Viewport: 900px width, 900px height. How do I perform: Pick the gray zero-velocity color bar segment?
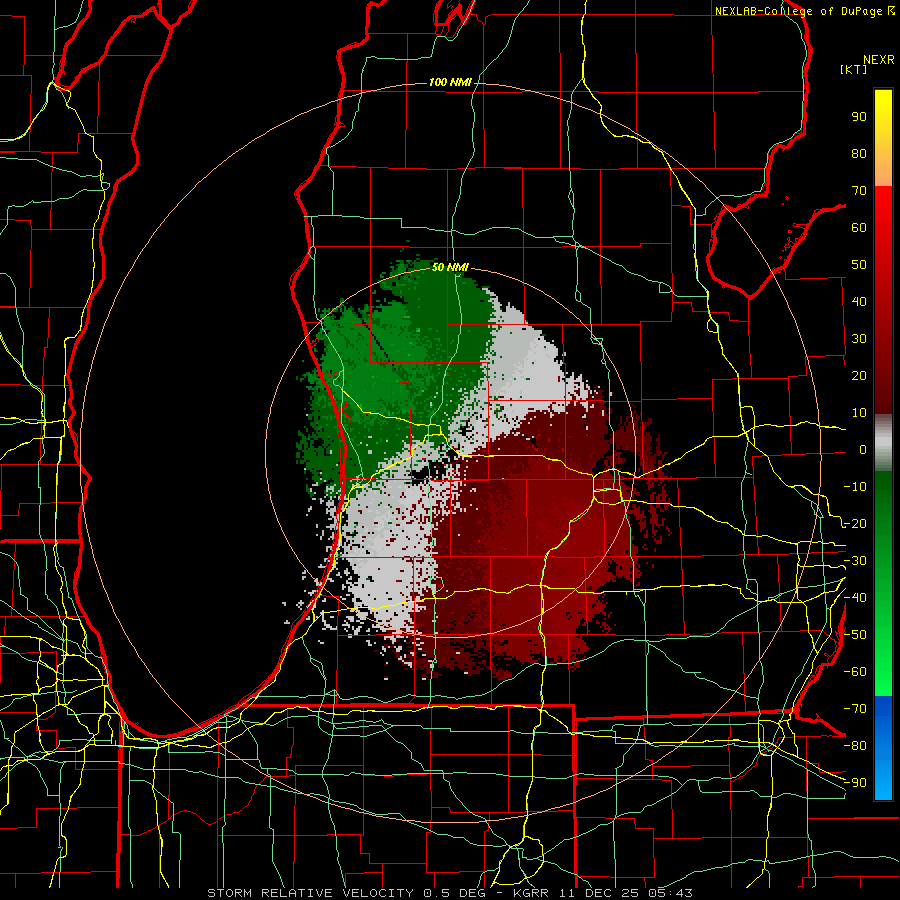[x=883, y=443]
